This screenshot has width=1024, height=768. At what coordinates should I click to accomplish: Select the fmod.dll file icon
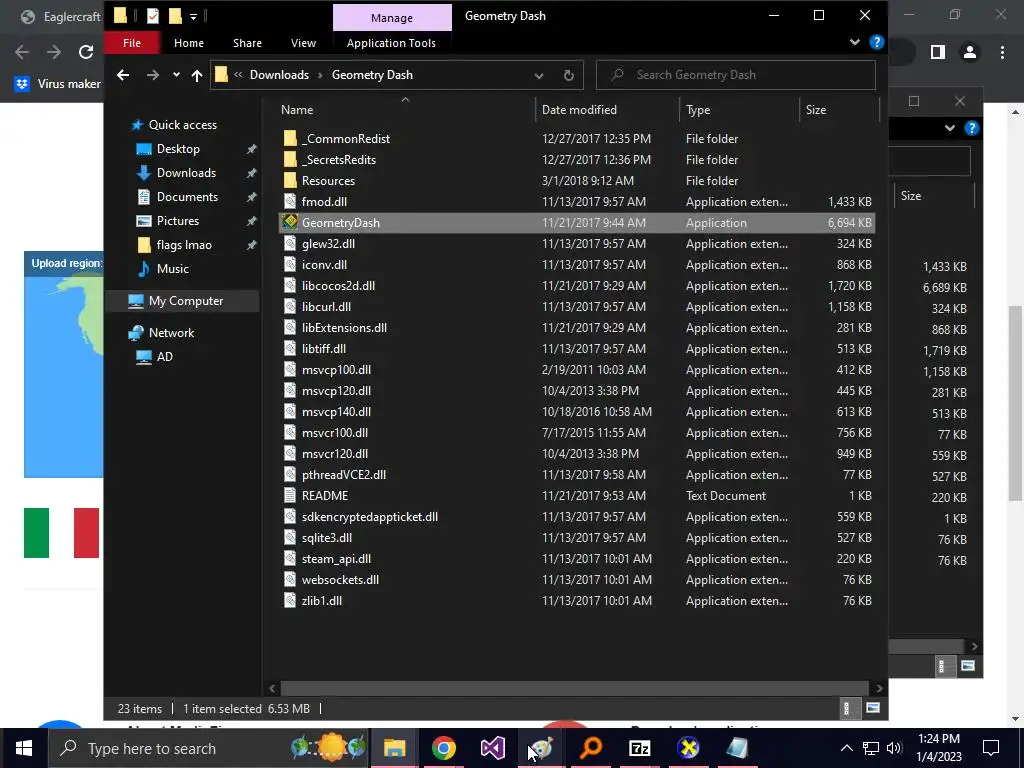(x=290, y=202)
